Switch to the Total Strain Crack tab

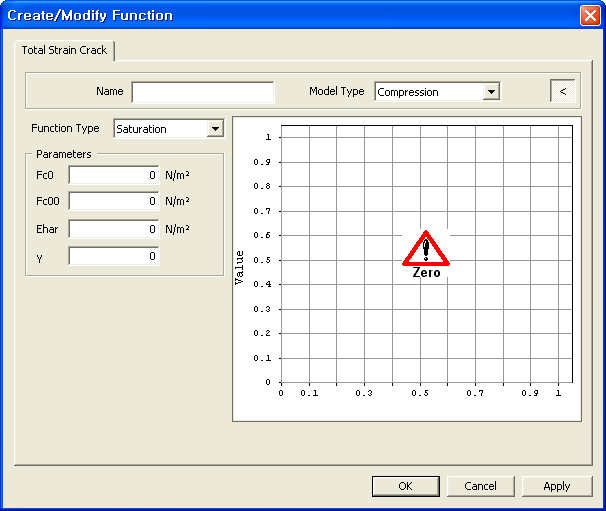(64, 50)
